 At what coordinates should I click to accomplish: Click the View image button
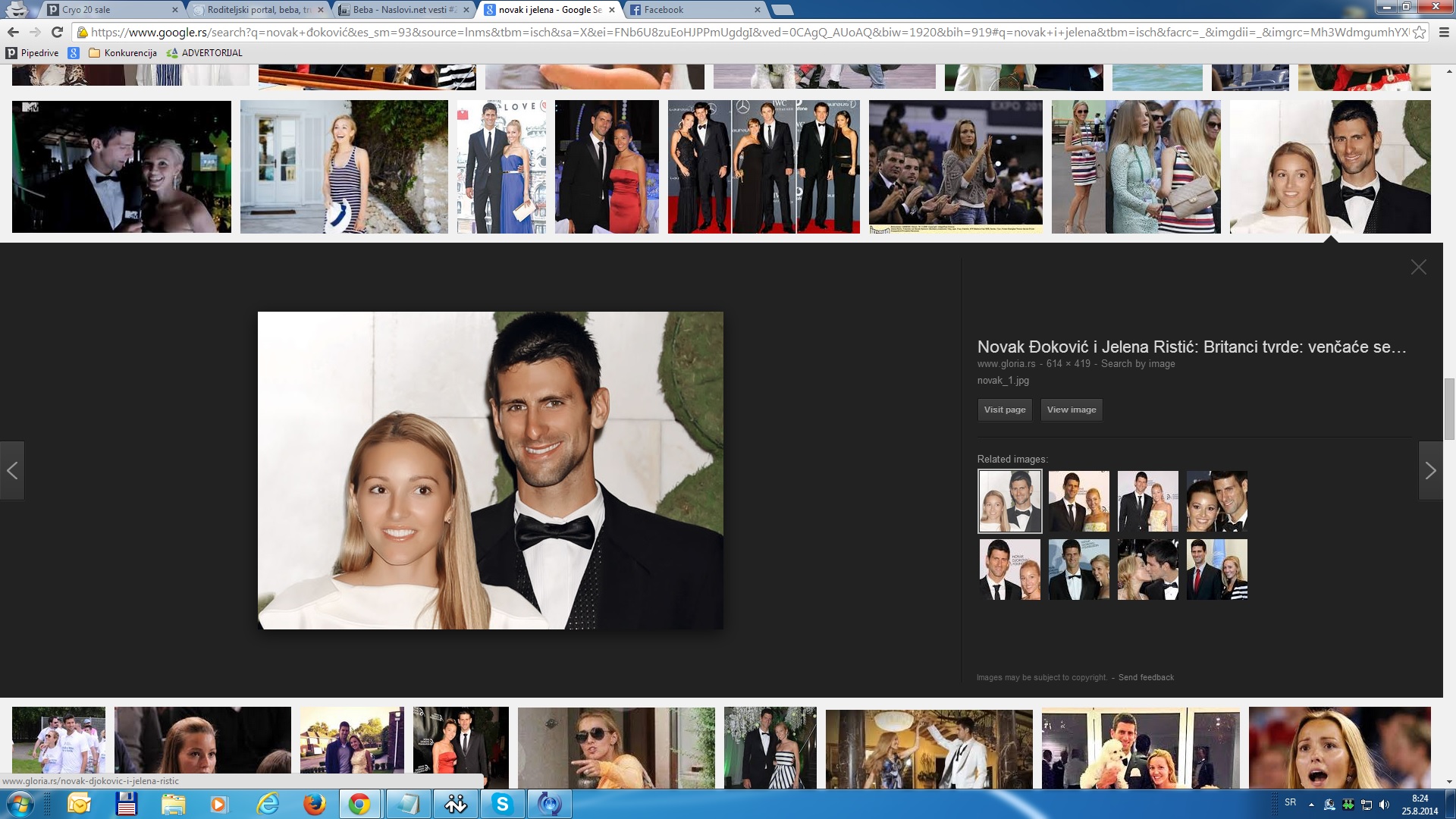pos(1071,409)
